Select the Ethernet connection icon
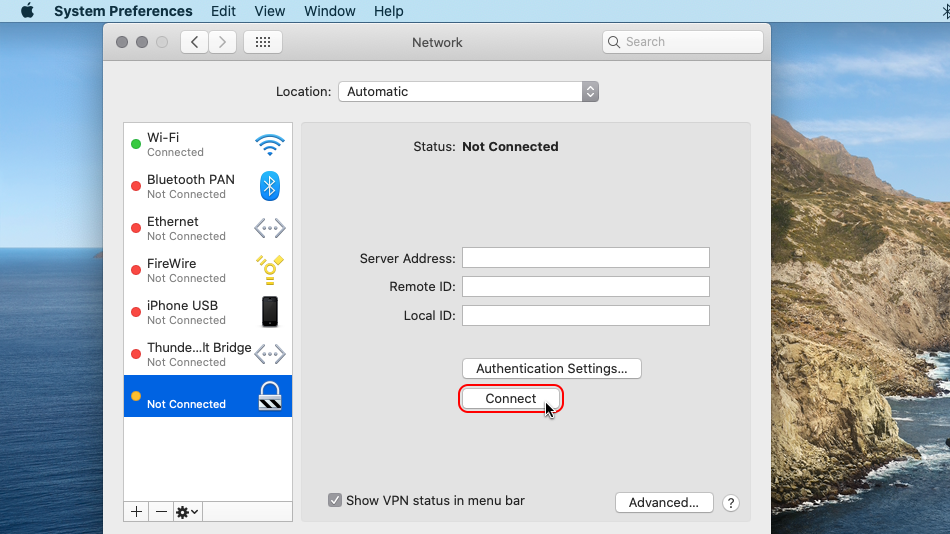This screenshot has width=950, height=534. [x=269, y=228]
